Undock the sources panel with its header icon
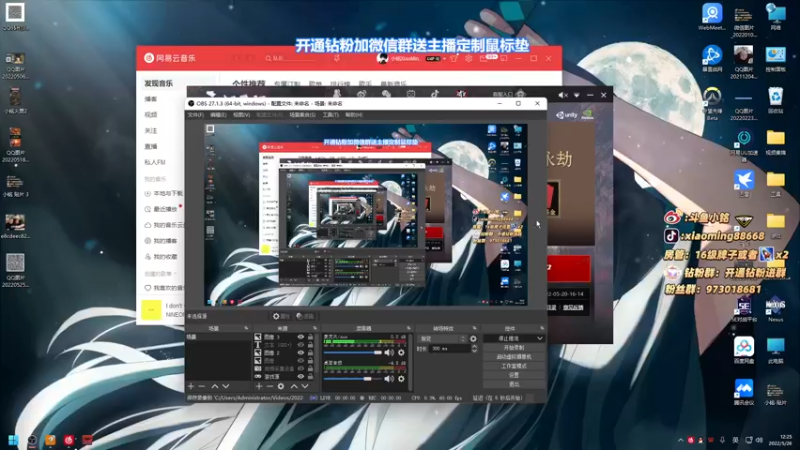This screenshot has width=800, height=450. click(314, 328)
